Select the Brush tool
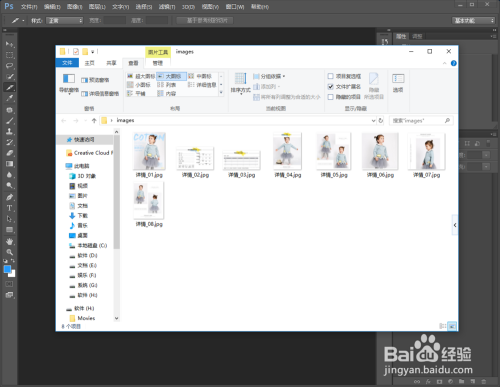 pos(9,121)
